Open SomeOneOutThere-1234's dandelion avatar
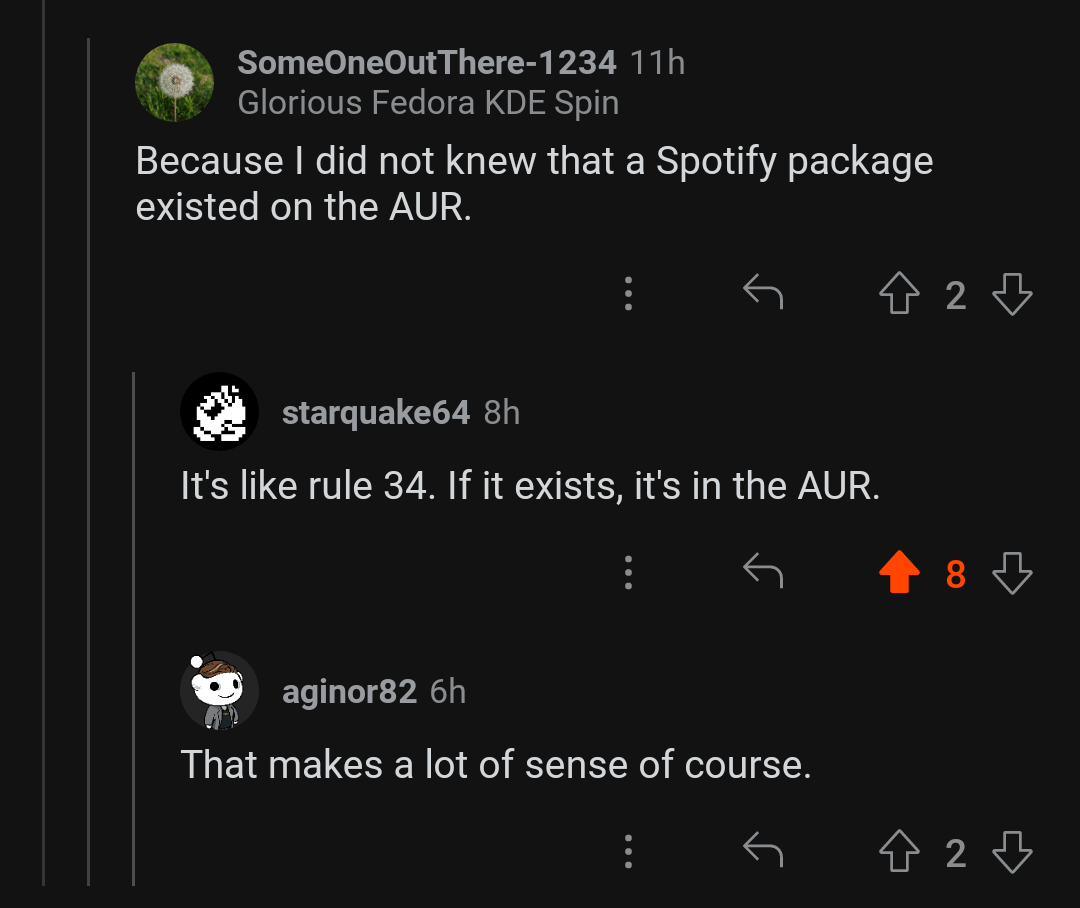The image size is (1080, 908). click(x=175, y=82)
